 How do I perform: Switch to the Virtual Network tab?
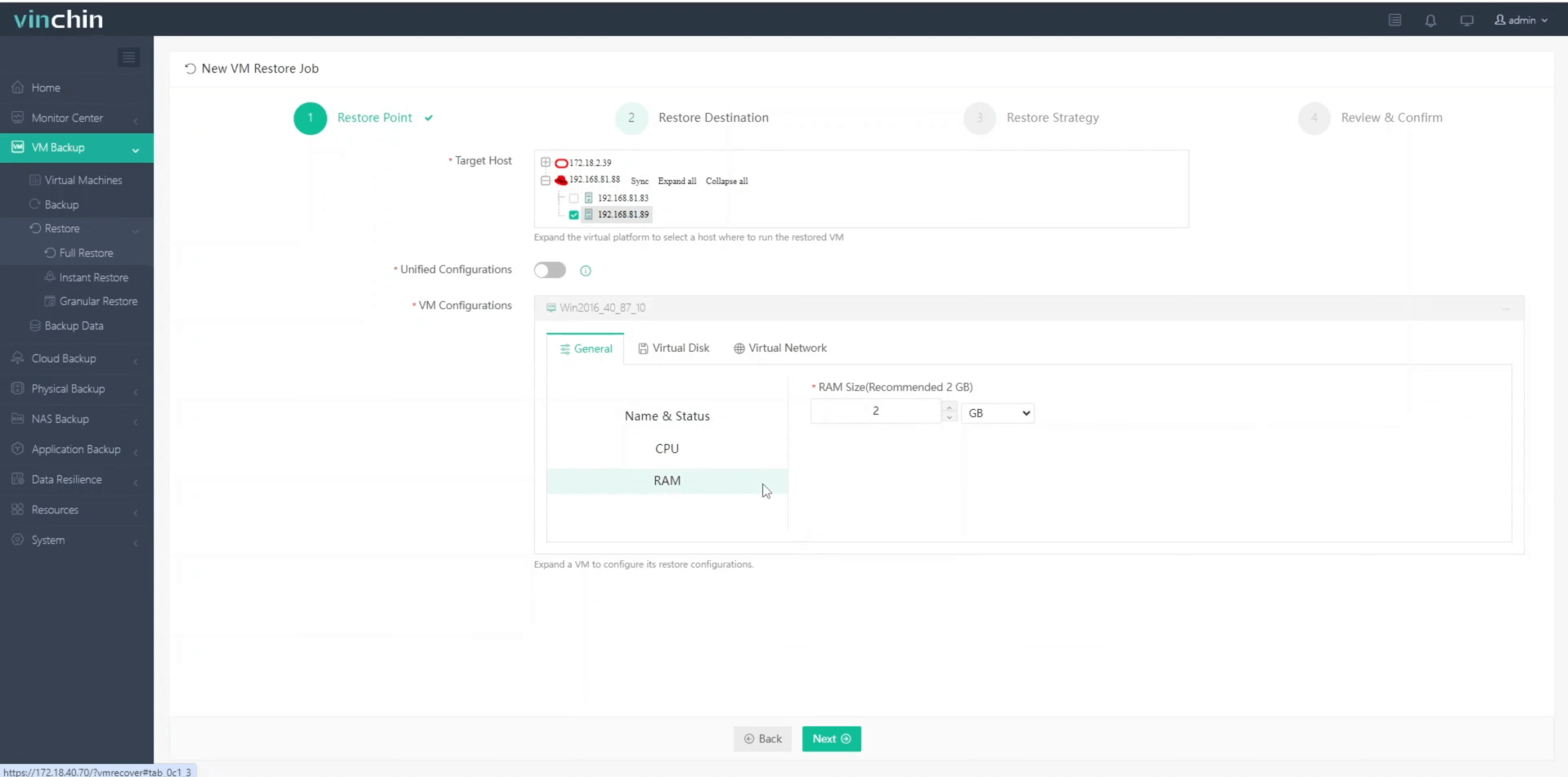point(780,348)
